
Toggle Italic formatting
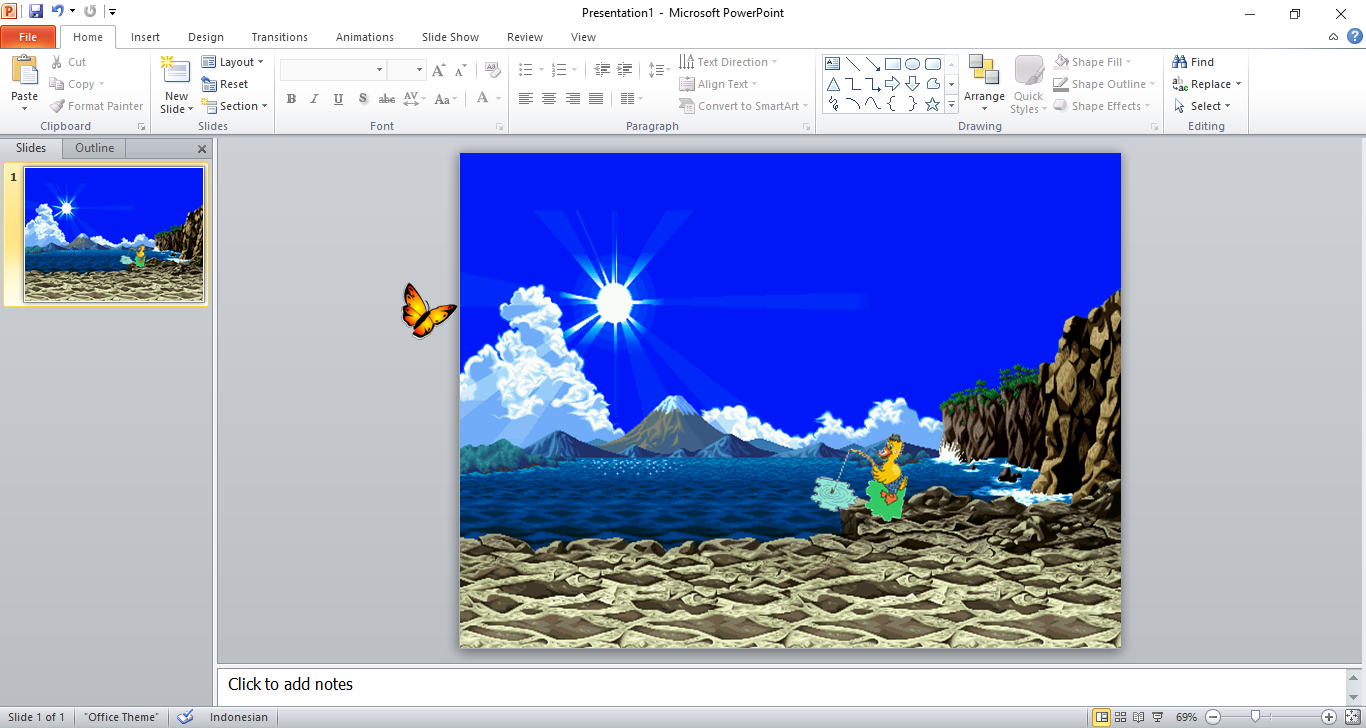click(314, 98)
